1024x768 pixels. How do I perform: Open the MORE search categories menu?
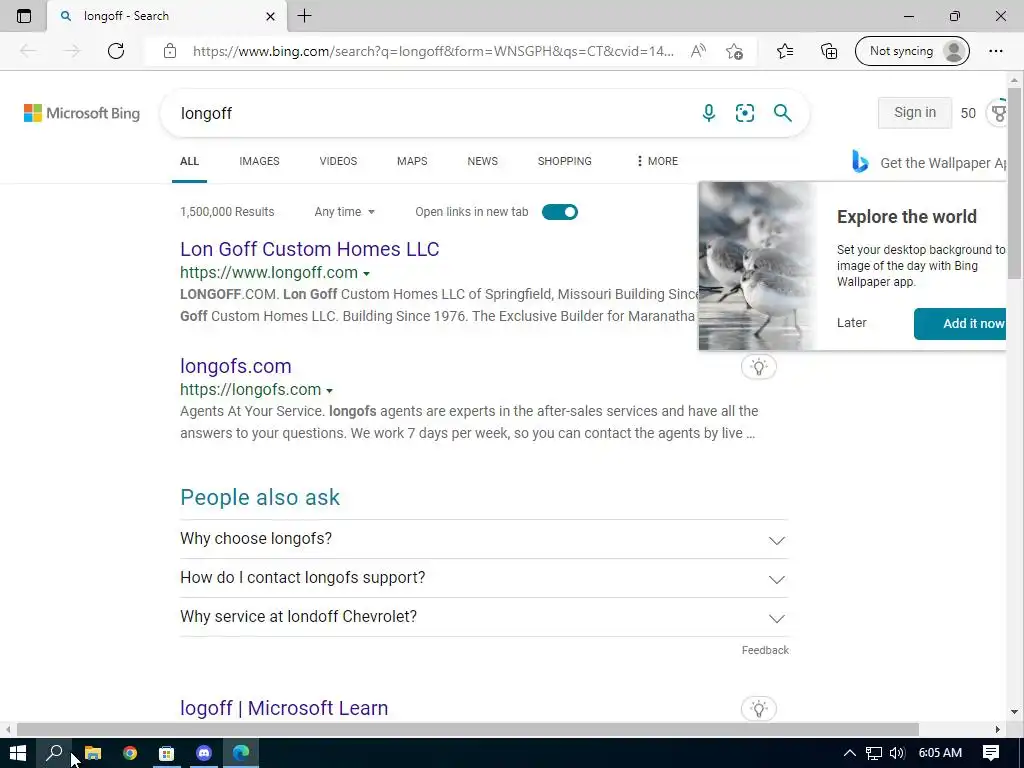tap(657, 161)
